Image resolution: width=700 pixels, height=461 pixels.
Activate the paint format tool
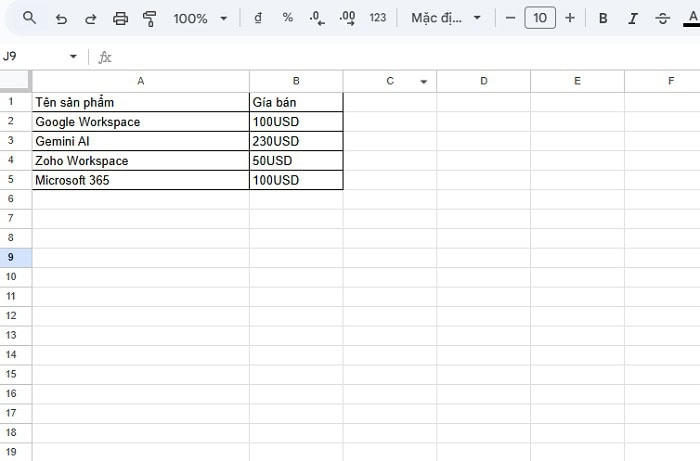[x=150, y=18]
